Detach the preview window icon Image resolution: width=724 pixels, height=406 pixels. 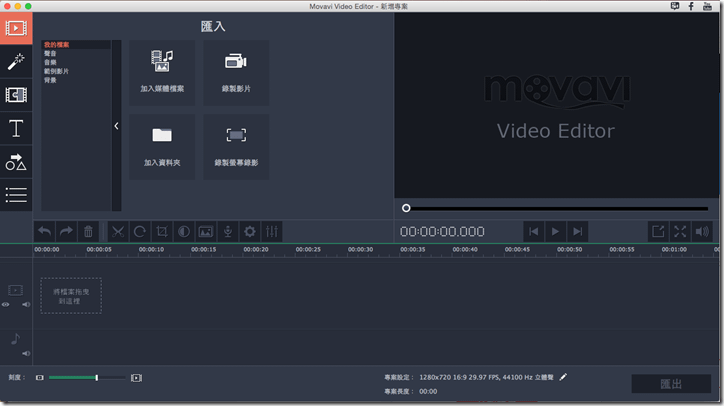tap(658, 231)
